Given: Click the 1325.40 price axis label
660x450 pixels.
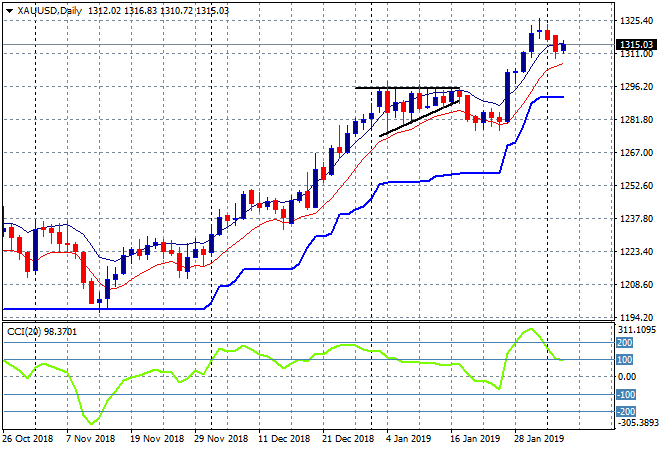Looking at the screenshot, I should [x=636, y=21].
